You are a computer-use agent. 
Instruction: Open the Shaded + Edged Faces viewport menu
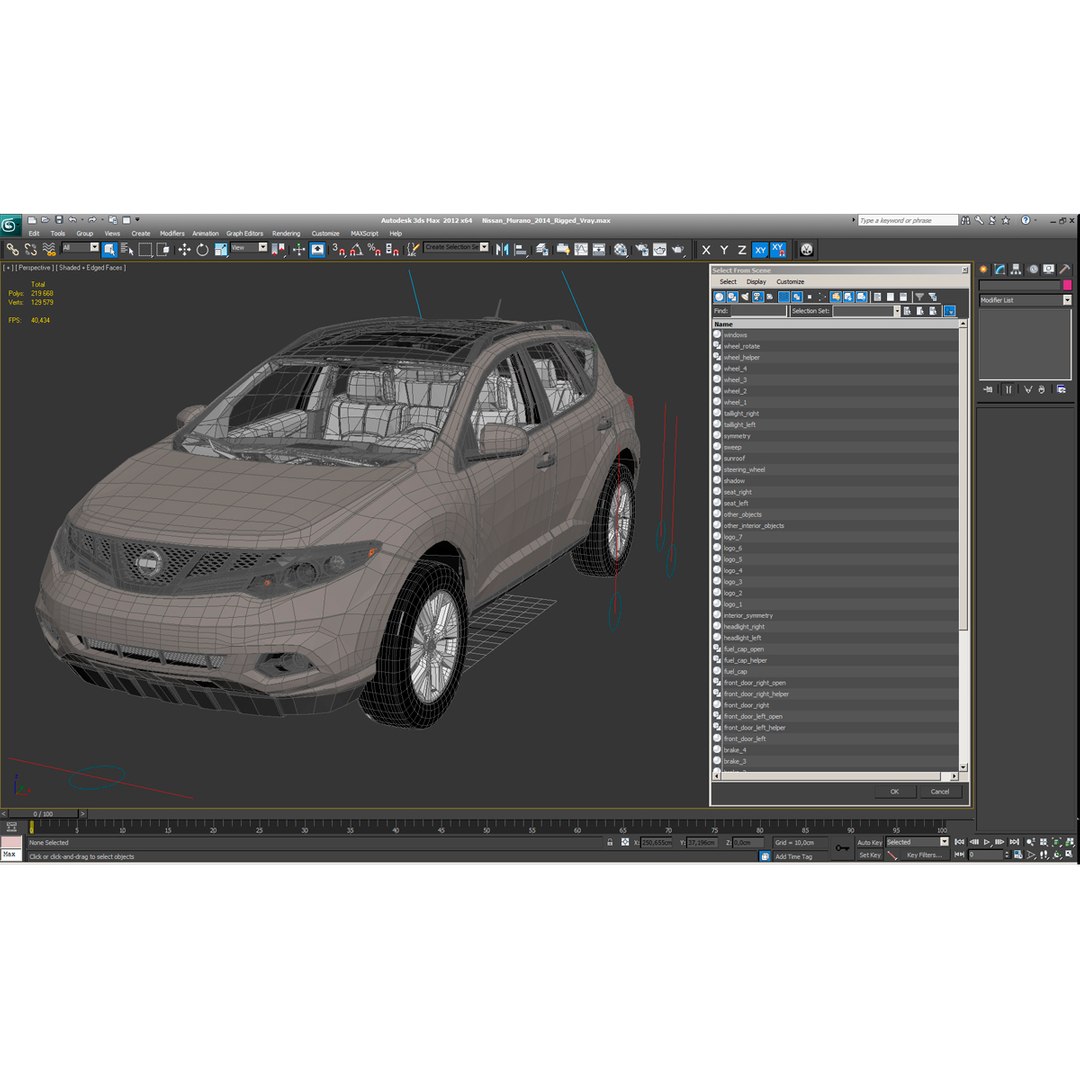click(91, 267)
